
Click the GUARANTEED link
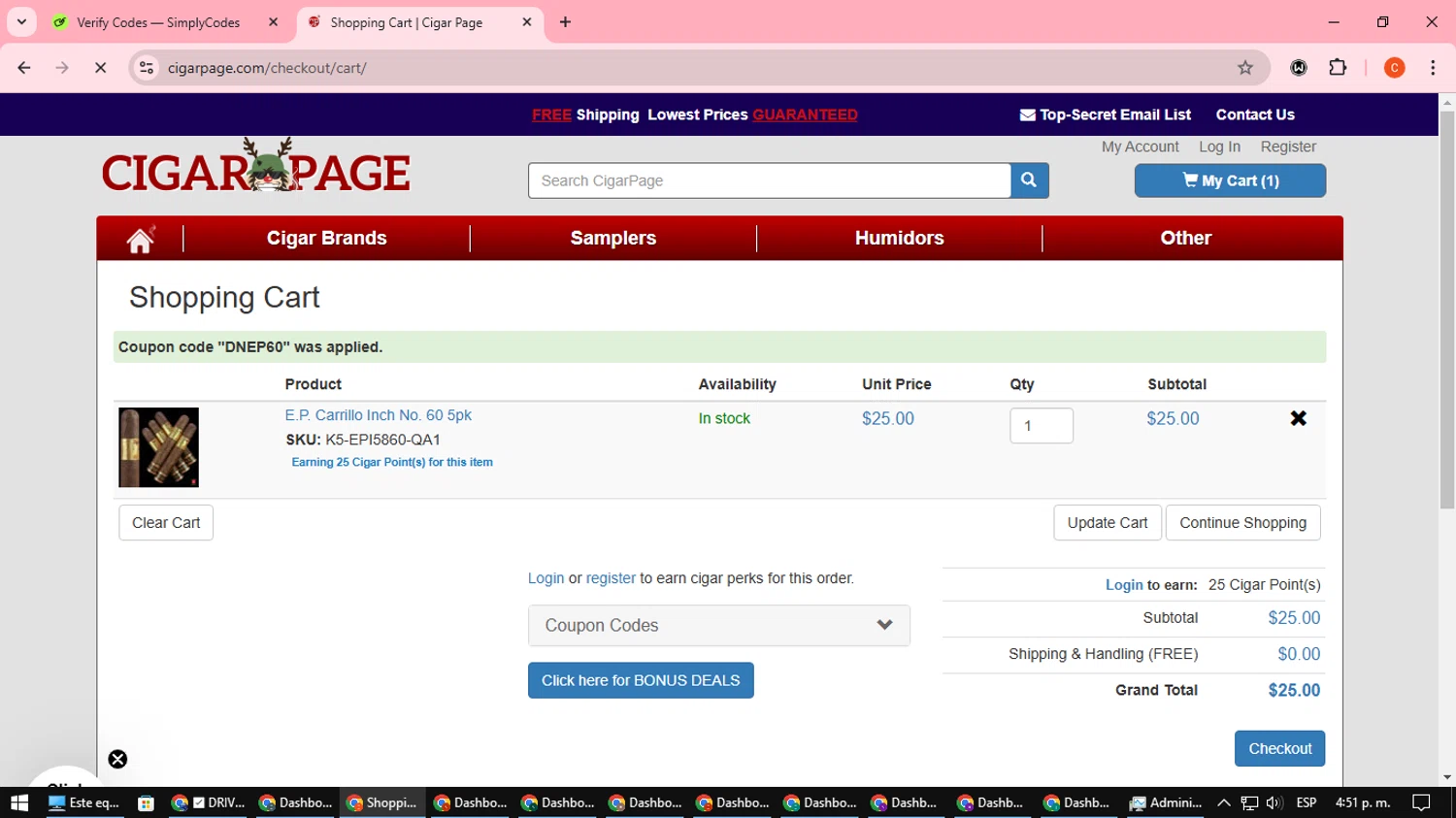click(805, 115)
